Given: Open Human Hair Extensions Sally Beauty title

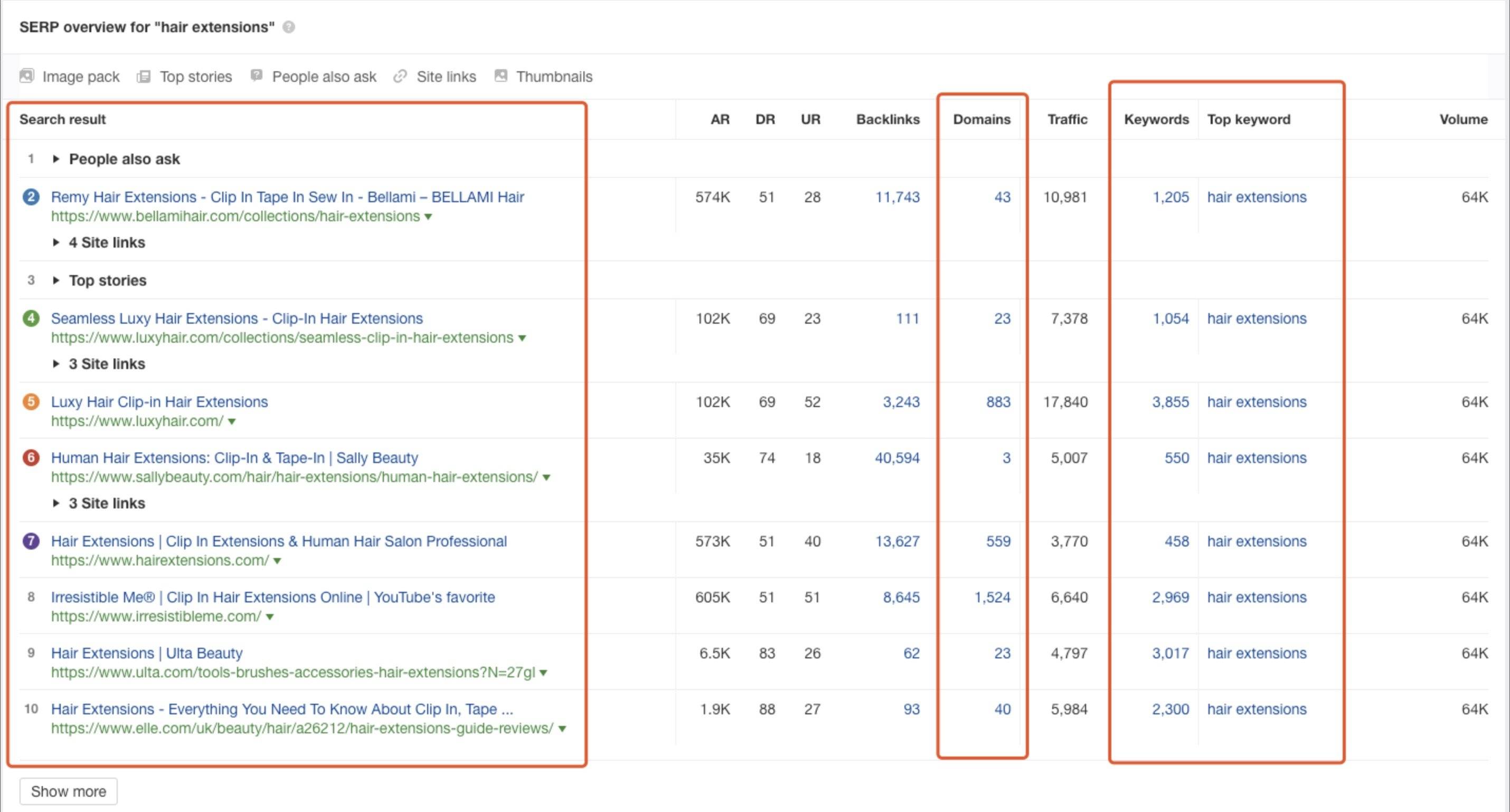Looking at the screenshot, I should (234, 457).
